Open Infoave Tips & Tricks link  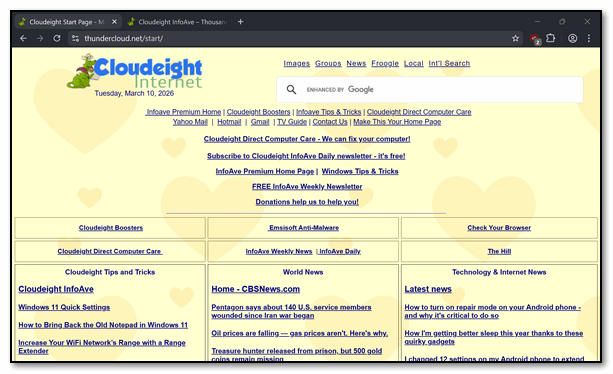328,112
